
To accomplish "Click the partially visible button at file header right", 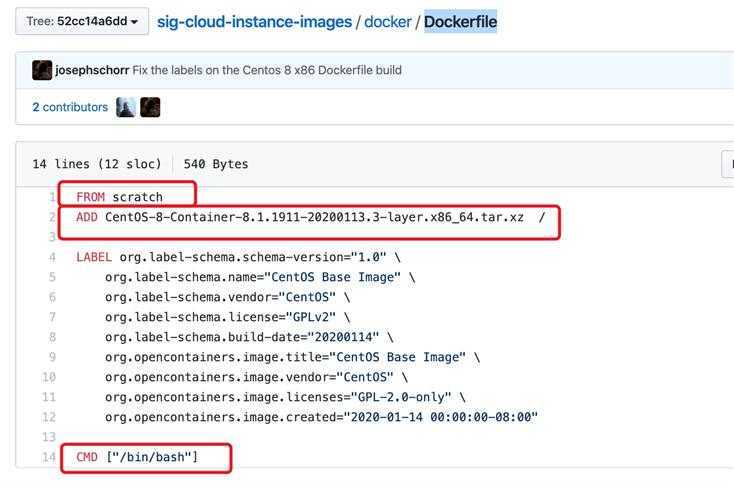I will coord(728,164).
